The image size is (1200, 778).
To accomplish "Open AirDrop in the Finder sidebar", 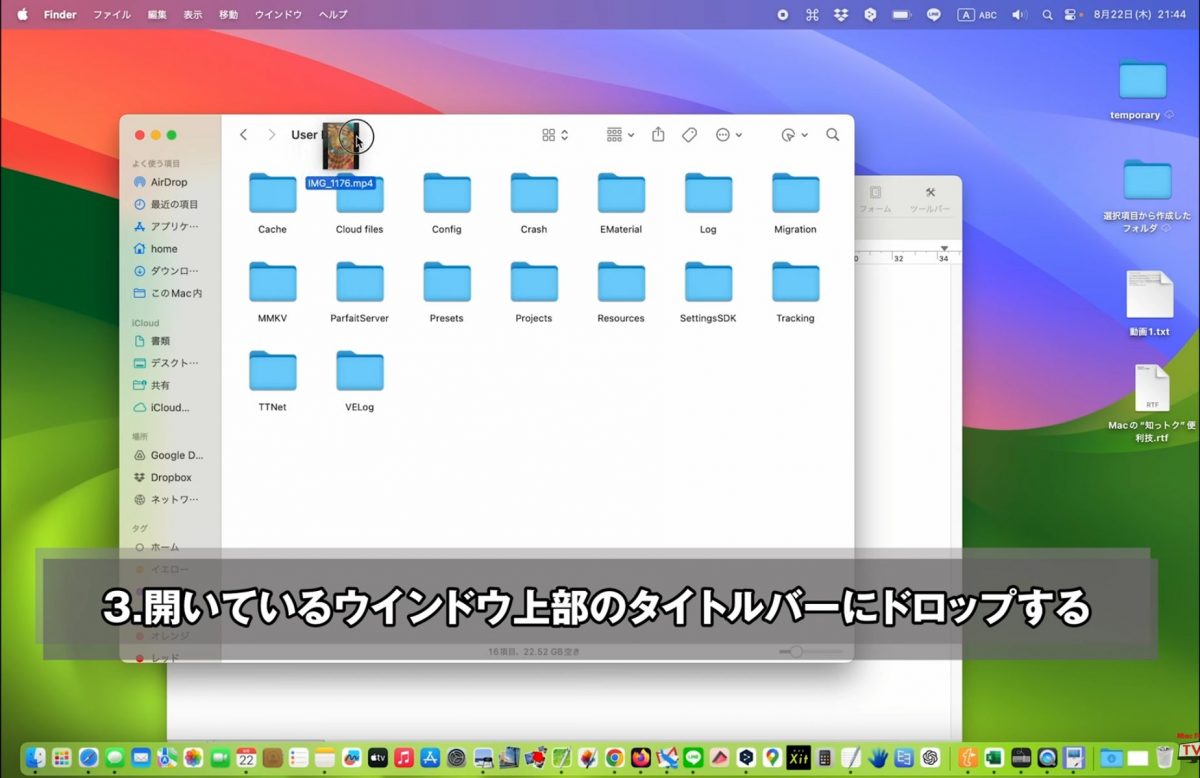I will [169, 182].
